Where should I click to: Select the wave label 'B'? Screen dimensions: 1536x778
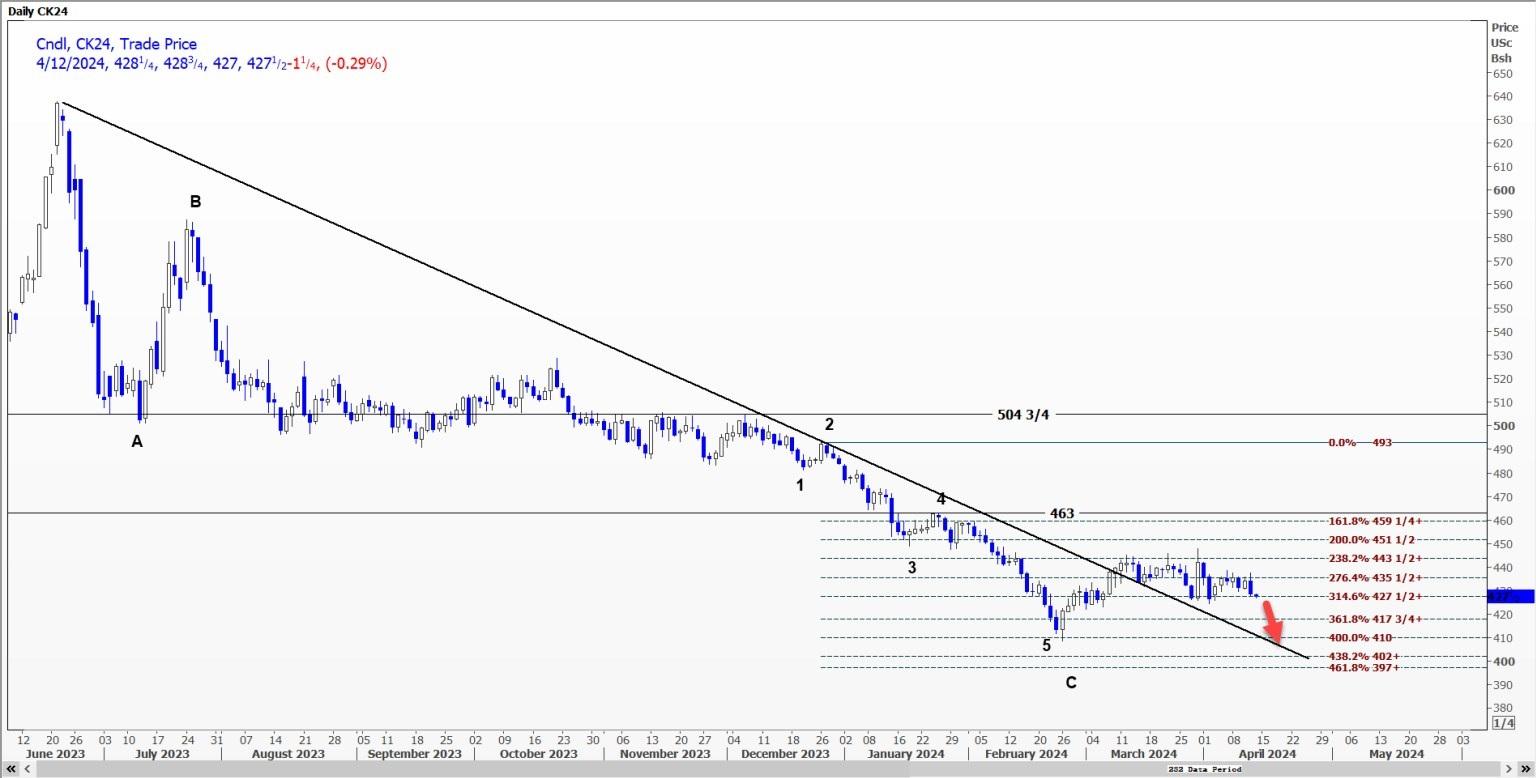[x=195, y=201]
